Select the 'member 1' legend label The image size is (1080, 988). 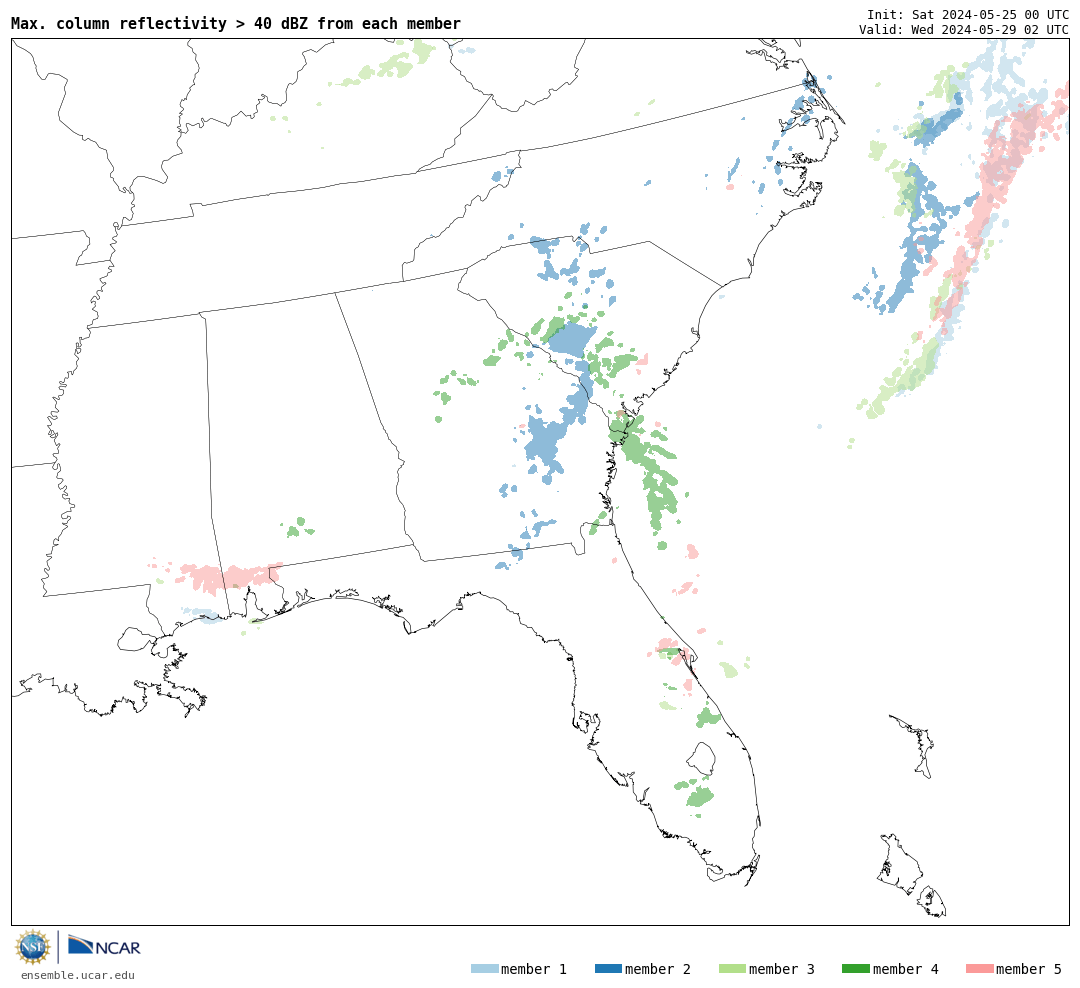click(534, 969)
